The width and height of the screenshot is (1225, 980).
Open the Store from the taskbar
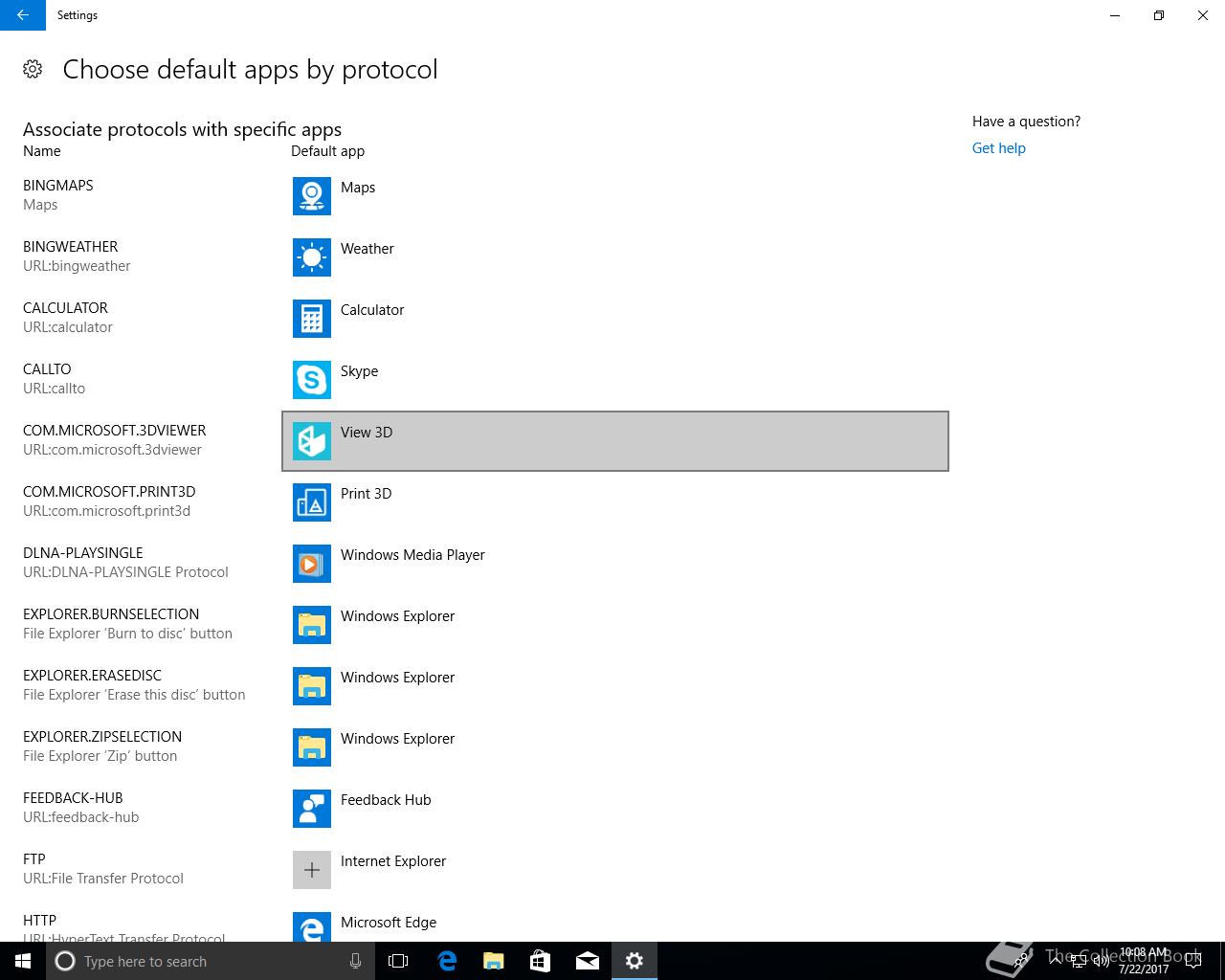tap(541, 961)
